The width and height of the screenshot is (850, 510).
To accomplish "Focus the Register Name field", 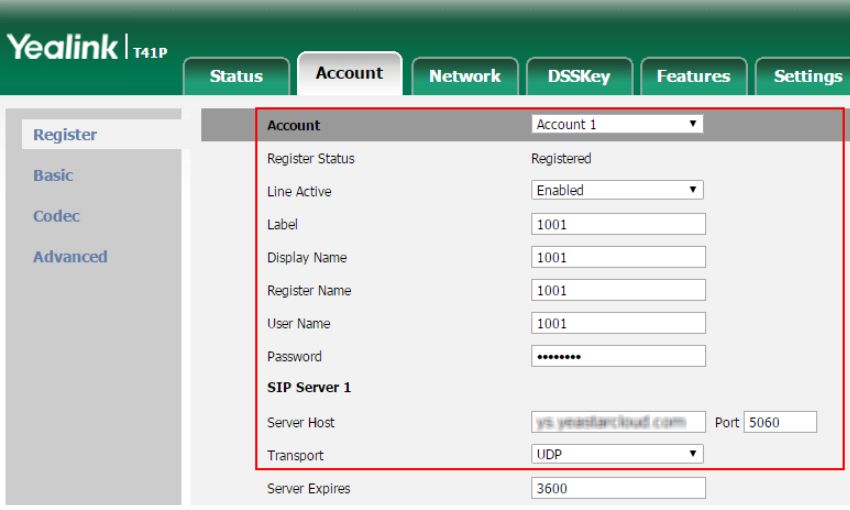I will click(618, 290).
